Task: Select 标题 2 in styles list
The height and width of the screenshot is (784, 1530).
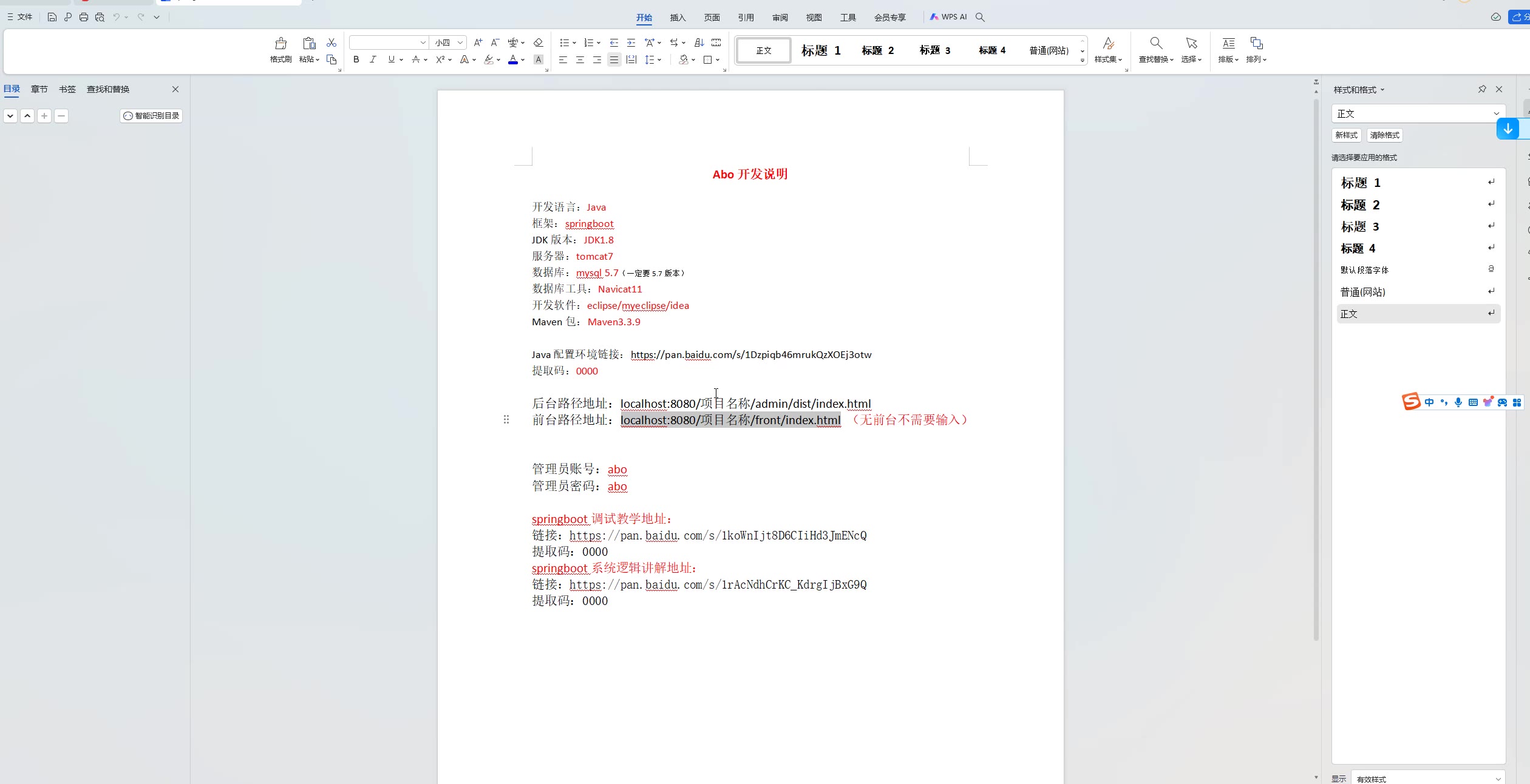Action: click(x=1418, y=205)
